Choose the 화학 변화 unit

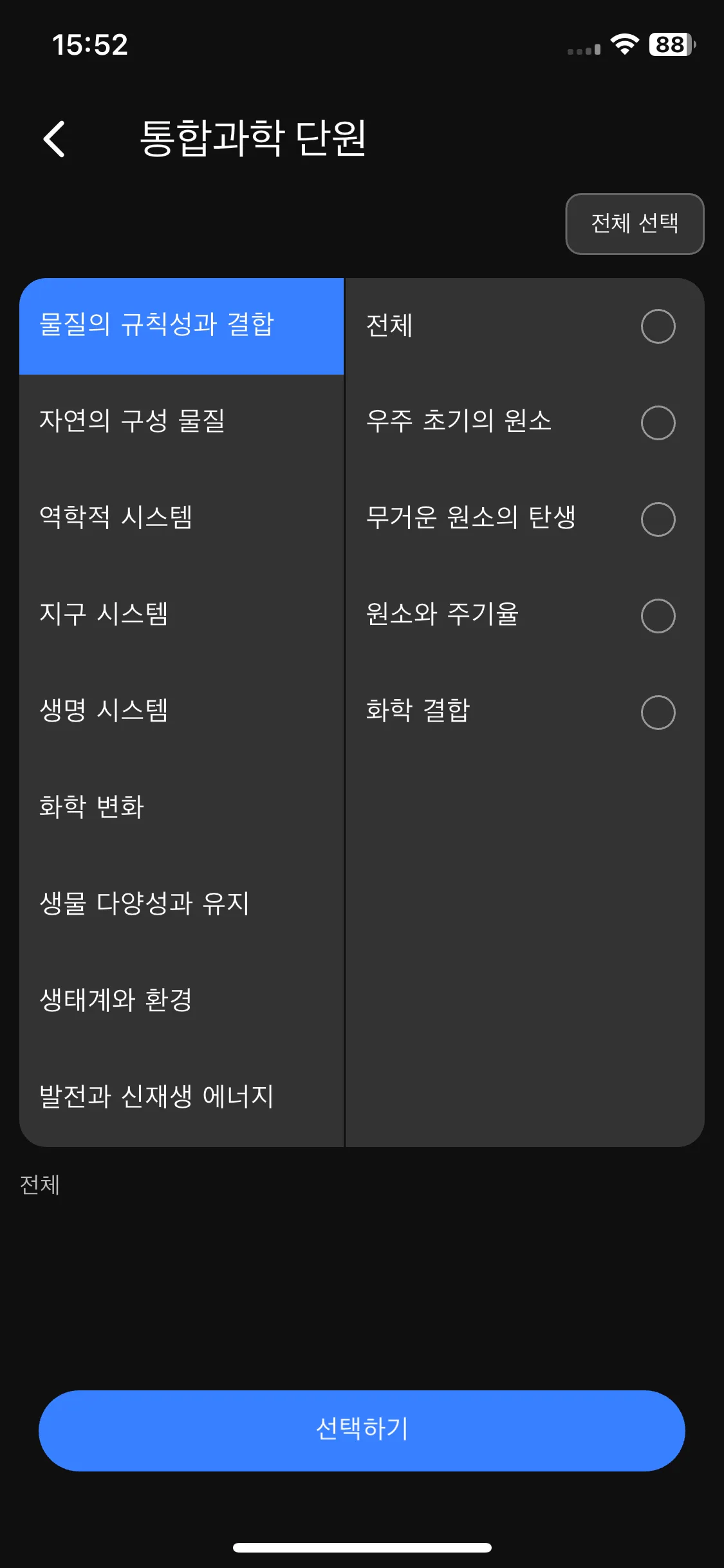(x=181, y=809)
